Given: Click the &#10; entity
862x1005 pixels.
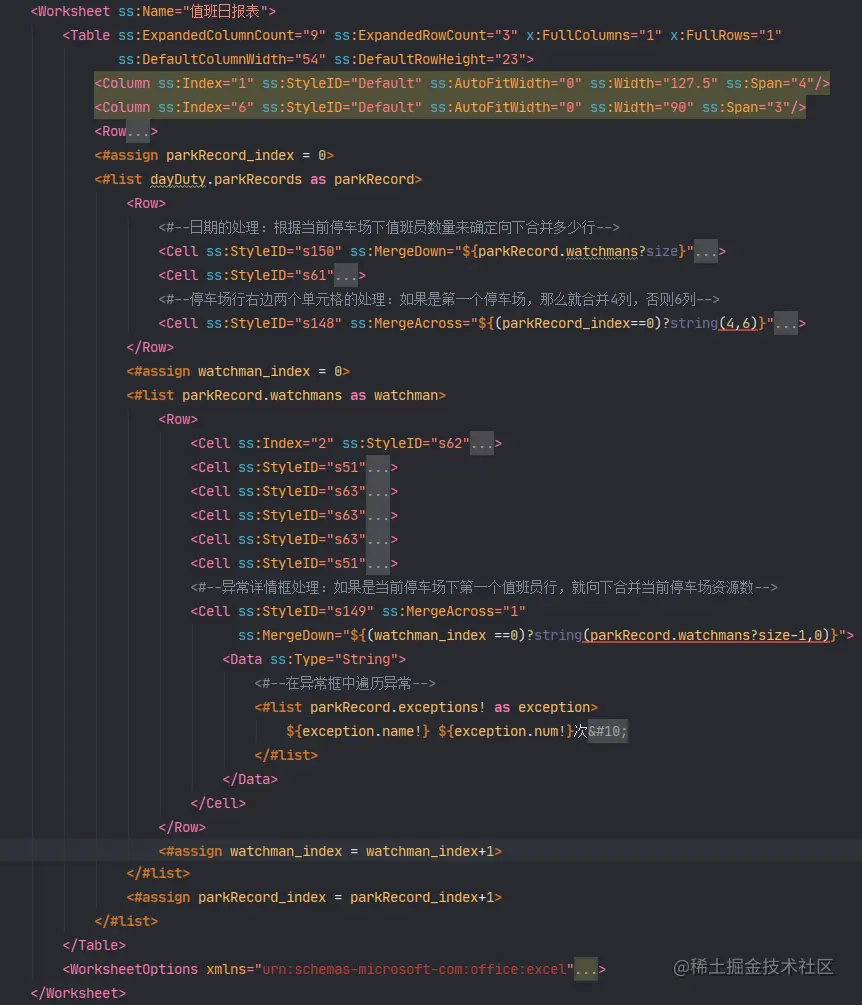Looking at the screenshot, I should [x=608, y=731].
